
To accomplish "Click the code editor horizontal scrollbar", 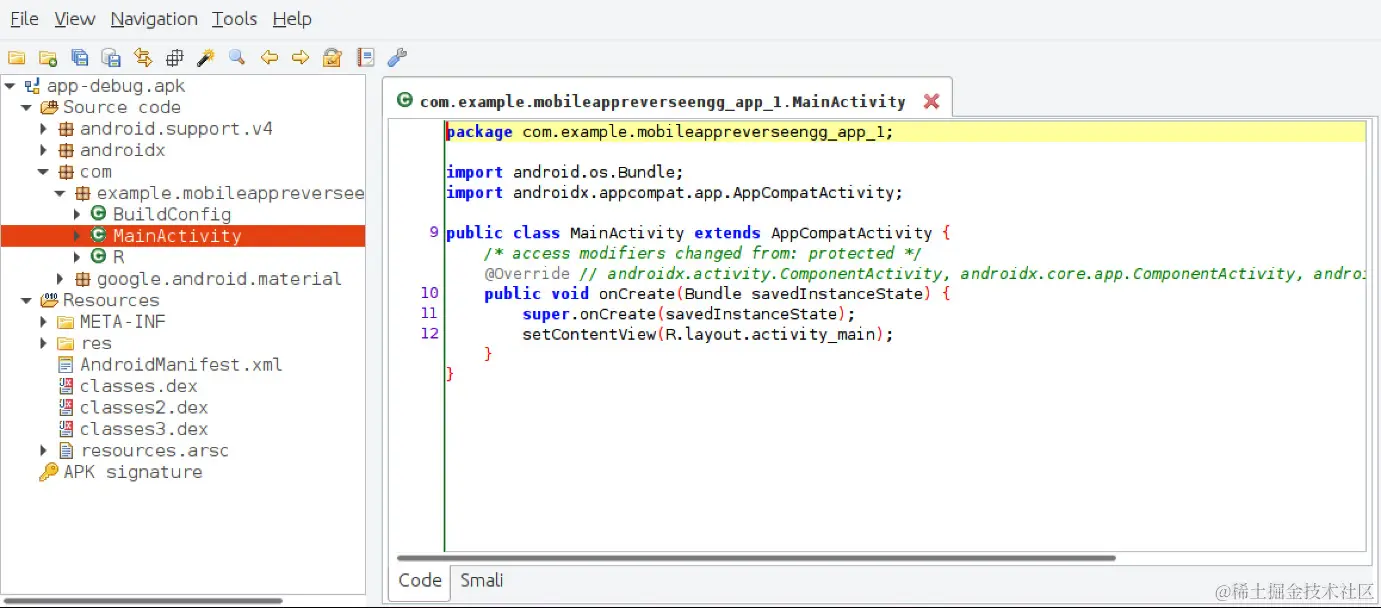I will [x=756, y=558].
